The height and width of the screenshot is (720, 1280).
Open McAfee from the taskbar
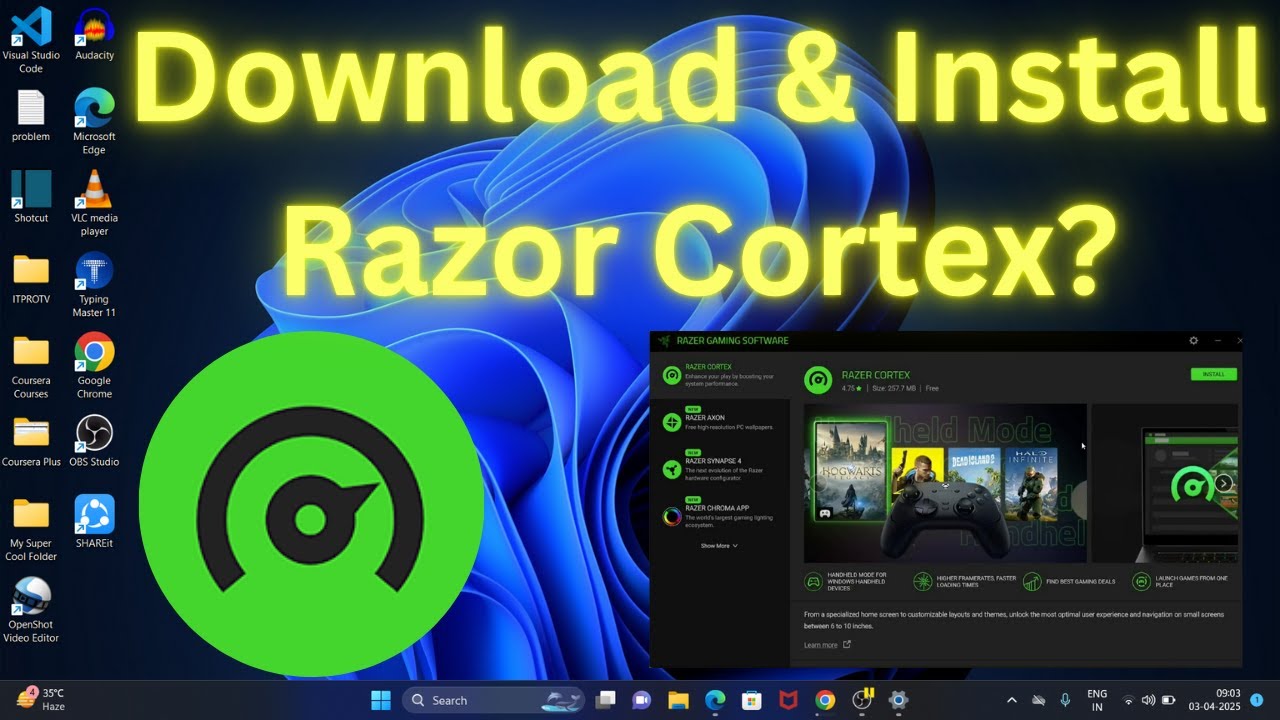click(788, 700)
